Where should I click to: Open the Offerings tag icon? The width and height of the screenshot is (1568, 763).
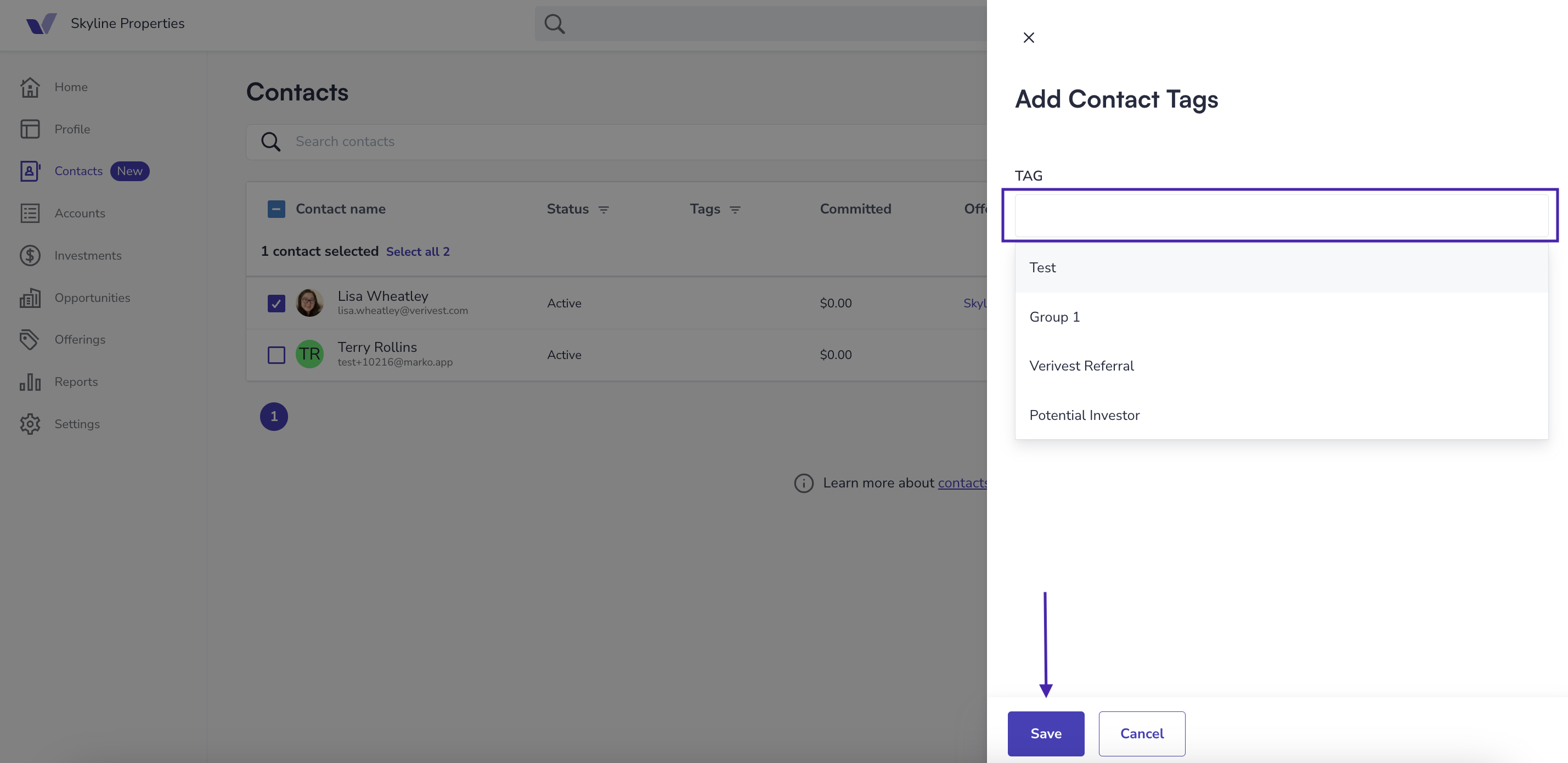30,339
